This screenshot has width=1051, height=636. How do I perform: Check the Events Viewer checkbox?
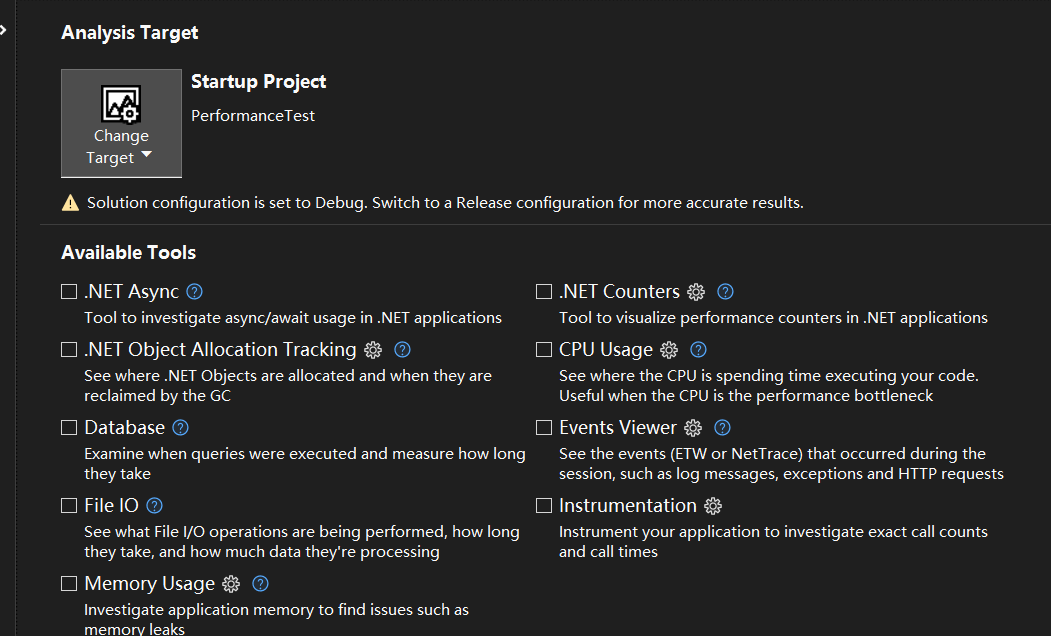pyautogui.click(x=544, y=428)
